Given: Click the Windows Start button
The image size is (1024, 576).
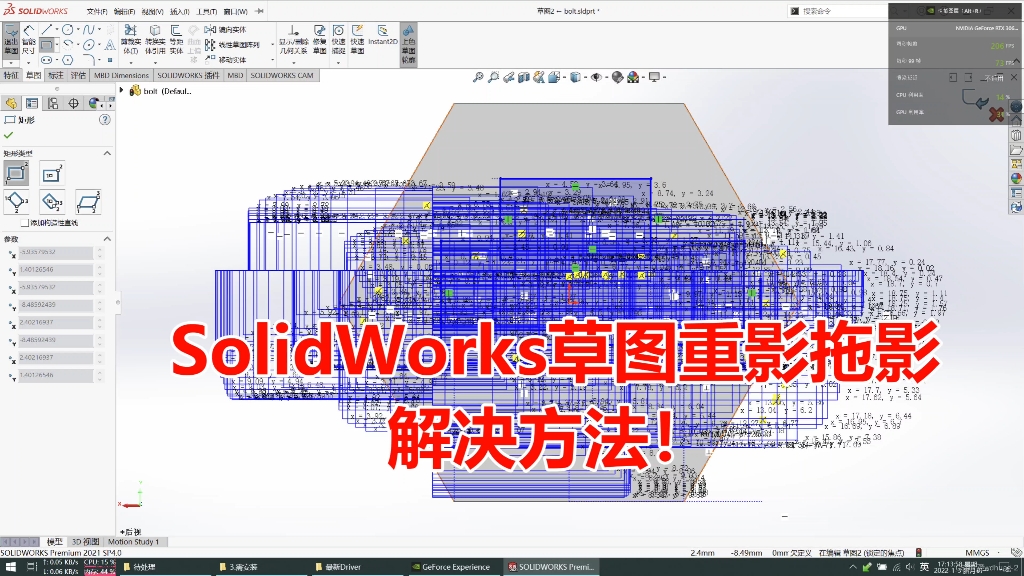Looking at the screenshot, I should tap(10, 567).
